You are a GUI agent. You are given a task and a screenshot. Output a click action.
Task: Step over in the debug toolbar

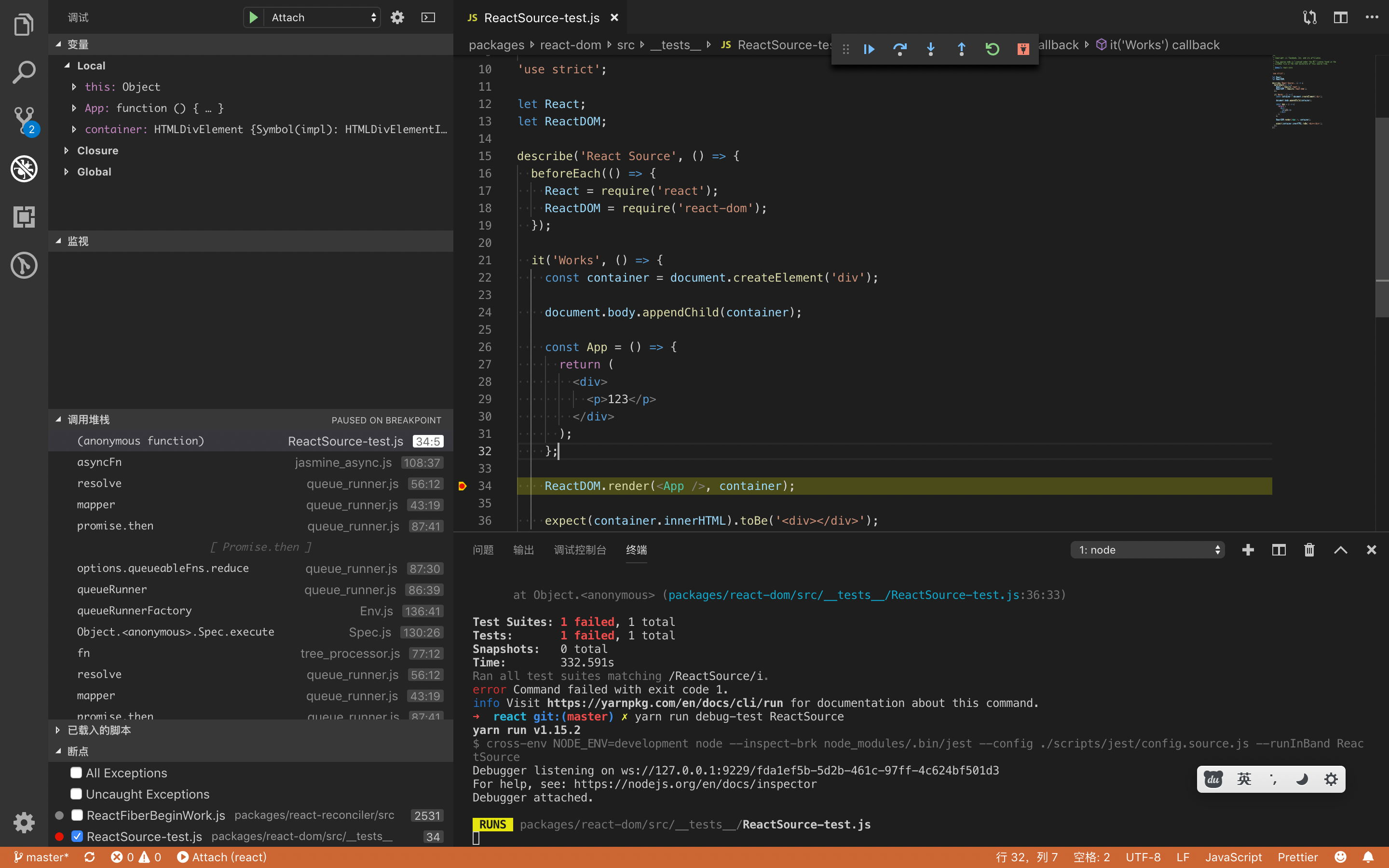point(900,49)
